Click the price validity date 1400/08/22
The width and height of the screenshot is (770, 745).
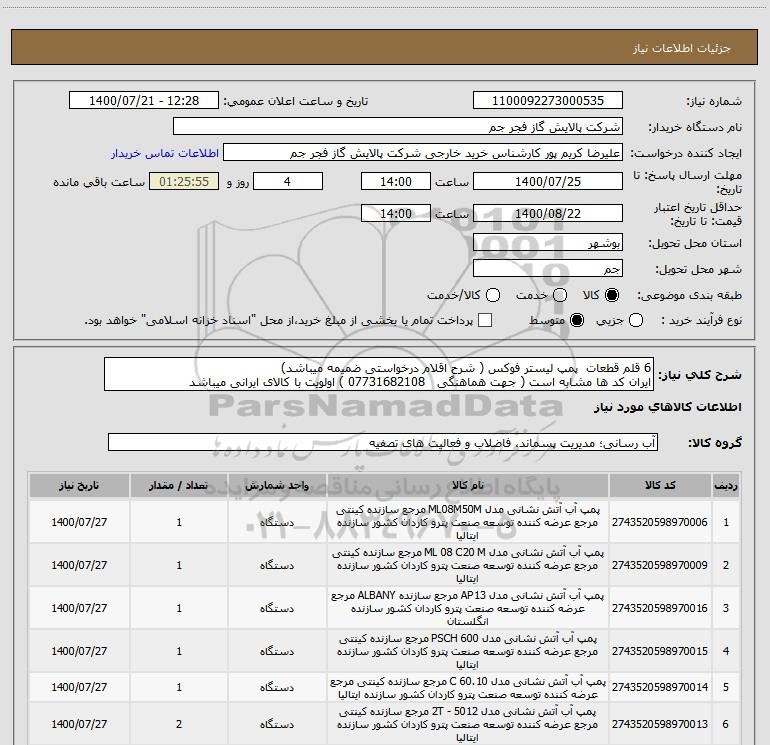click(x=548, y=214)
